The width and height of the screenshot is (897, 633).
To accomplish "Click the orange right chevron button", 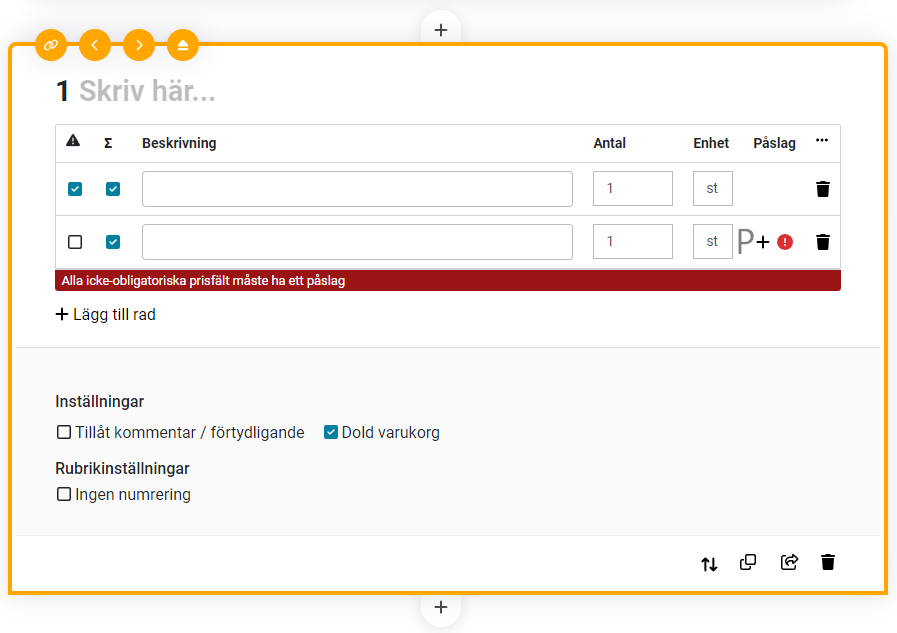I will click(x=139, y=45).
